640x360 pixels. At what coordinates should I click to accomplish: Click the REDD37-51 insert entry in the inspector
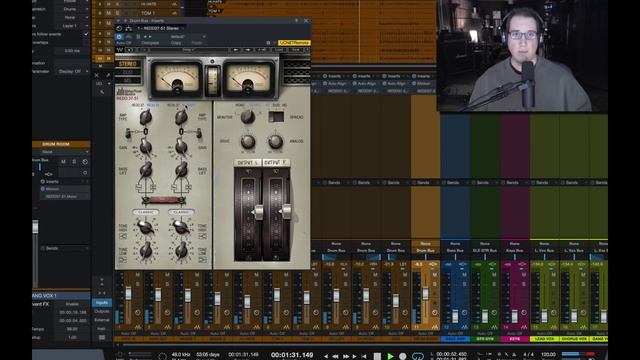[61, 196]
